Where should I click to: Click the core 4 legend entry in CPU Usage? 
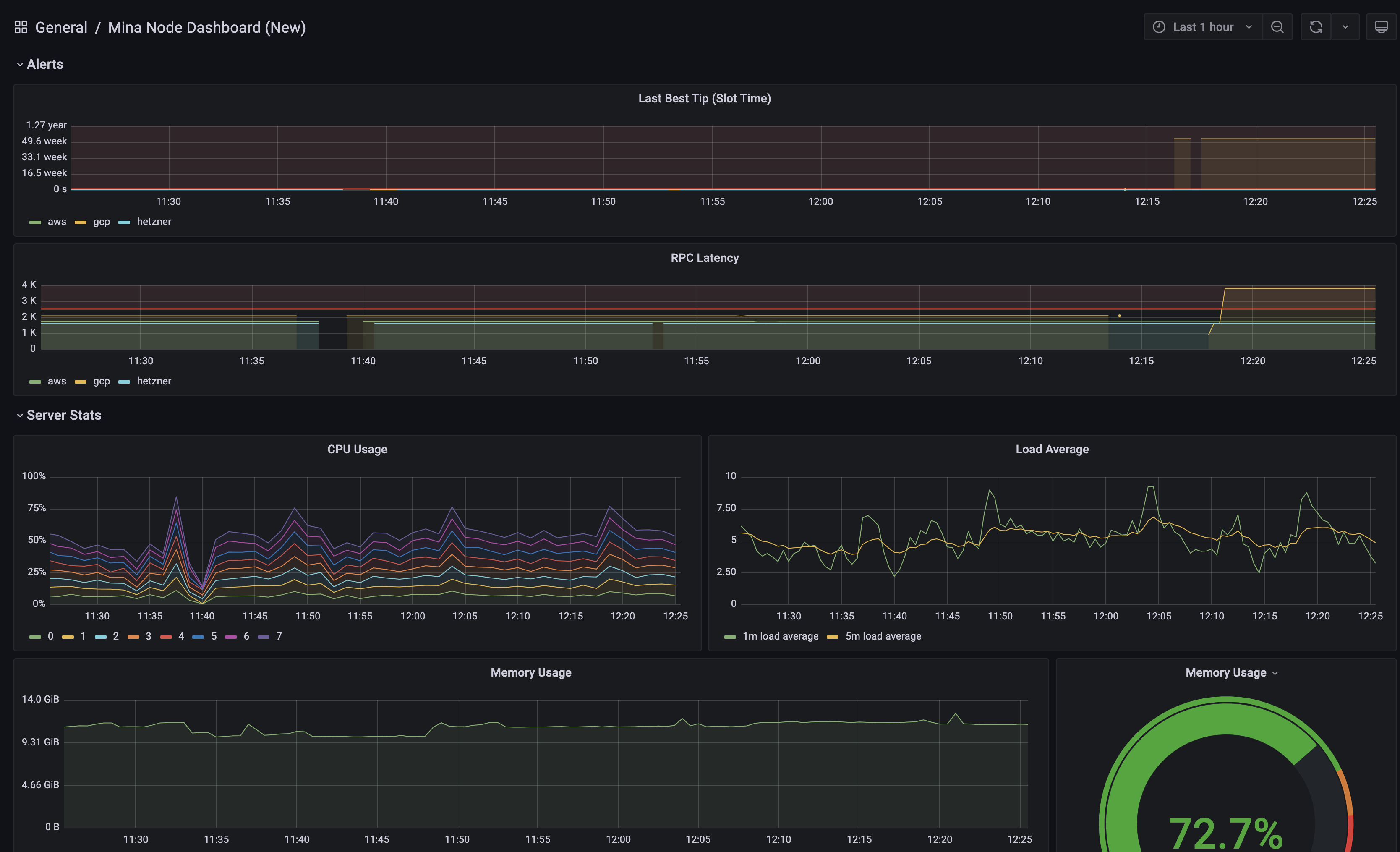tap(181, 637)
